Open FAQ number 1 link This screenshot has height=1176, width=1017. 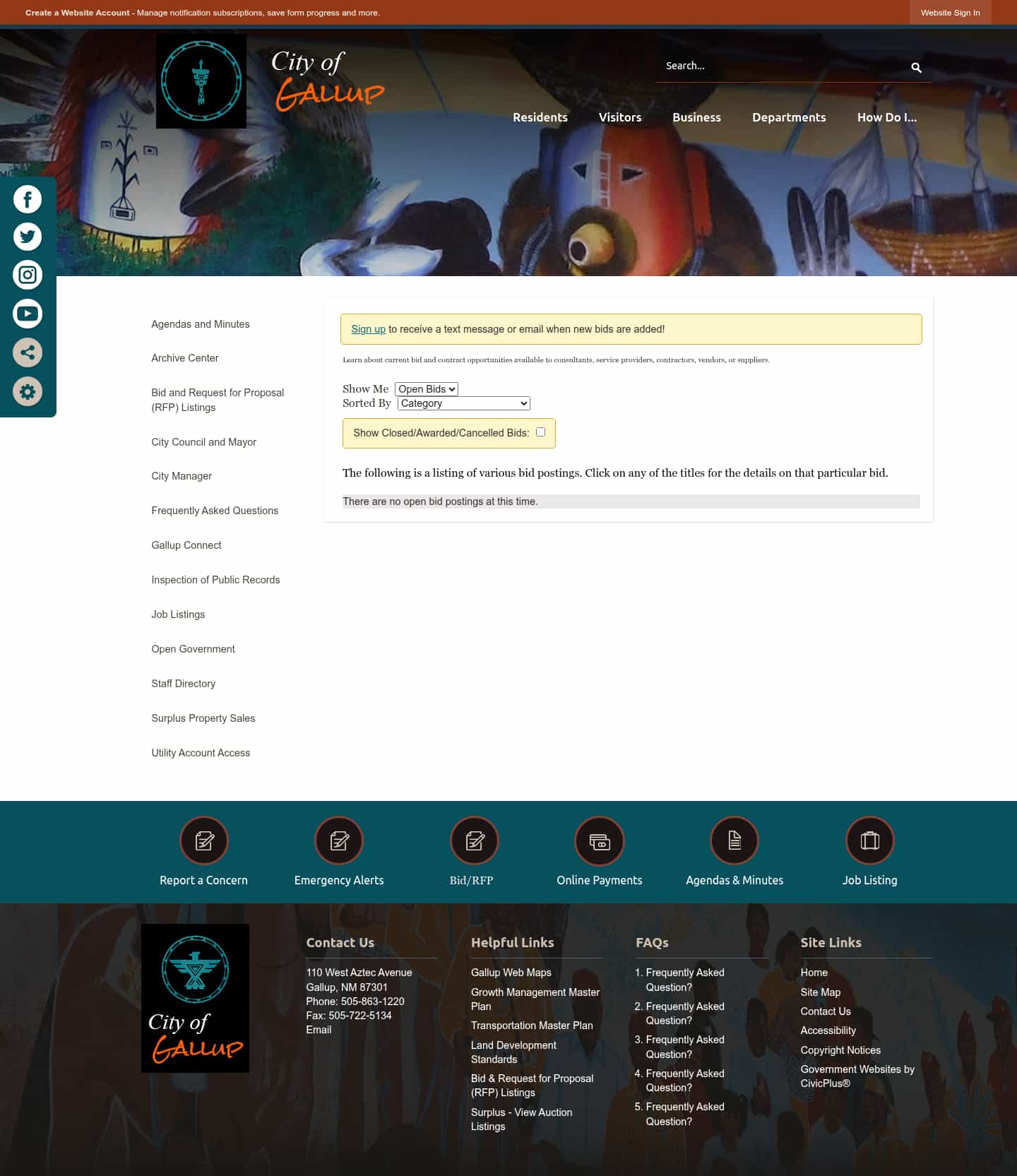pyautogui.click(x=685, y=980)
